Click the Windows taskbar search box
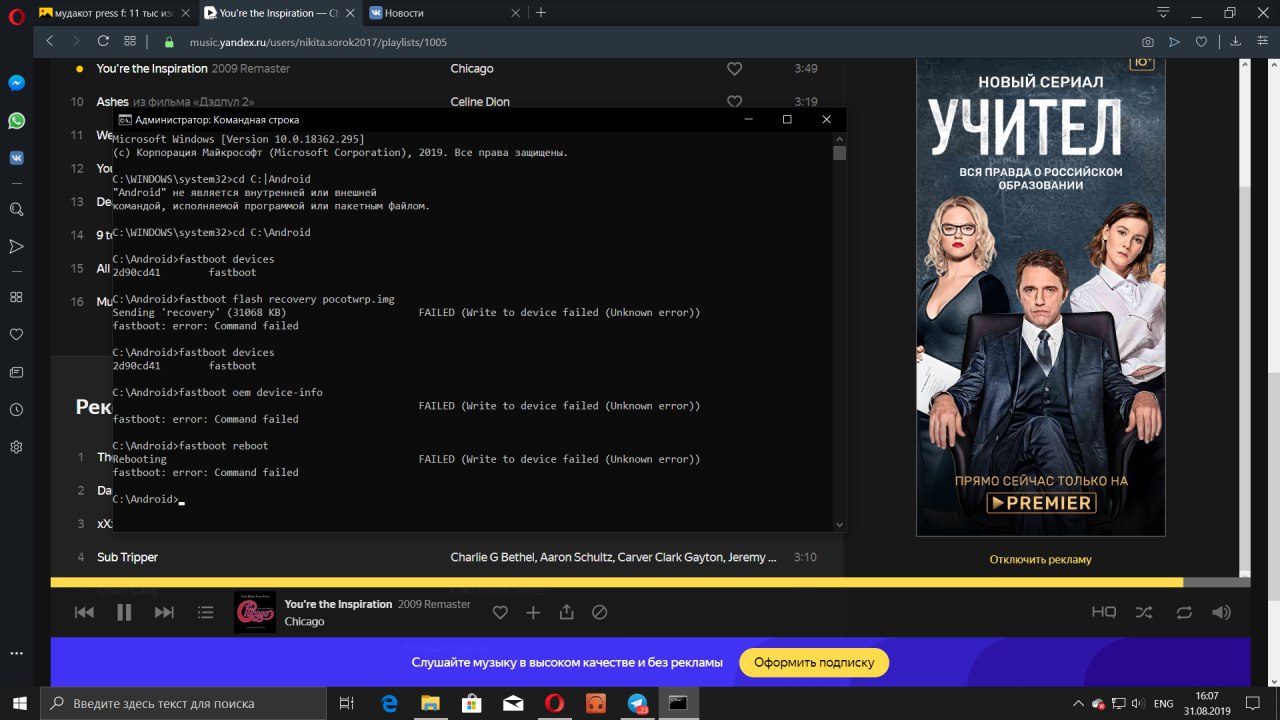 click(183, 703)
